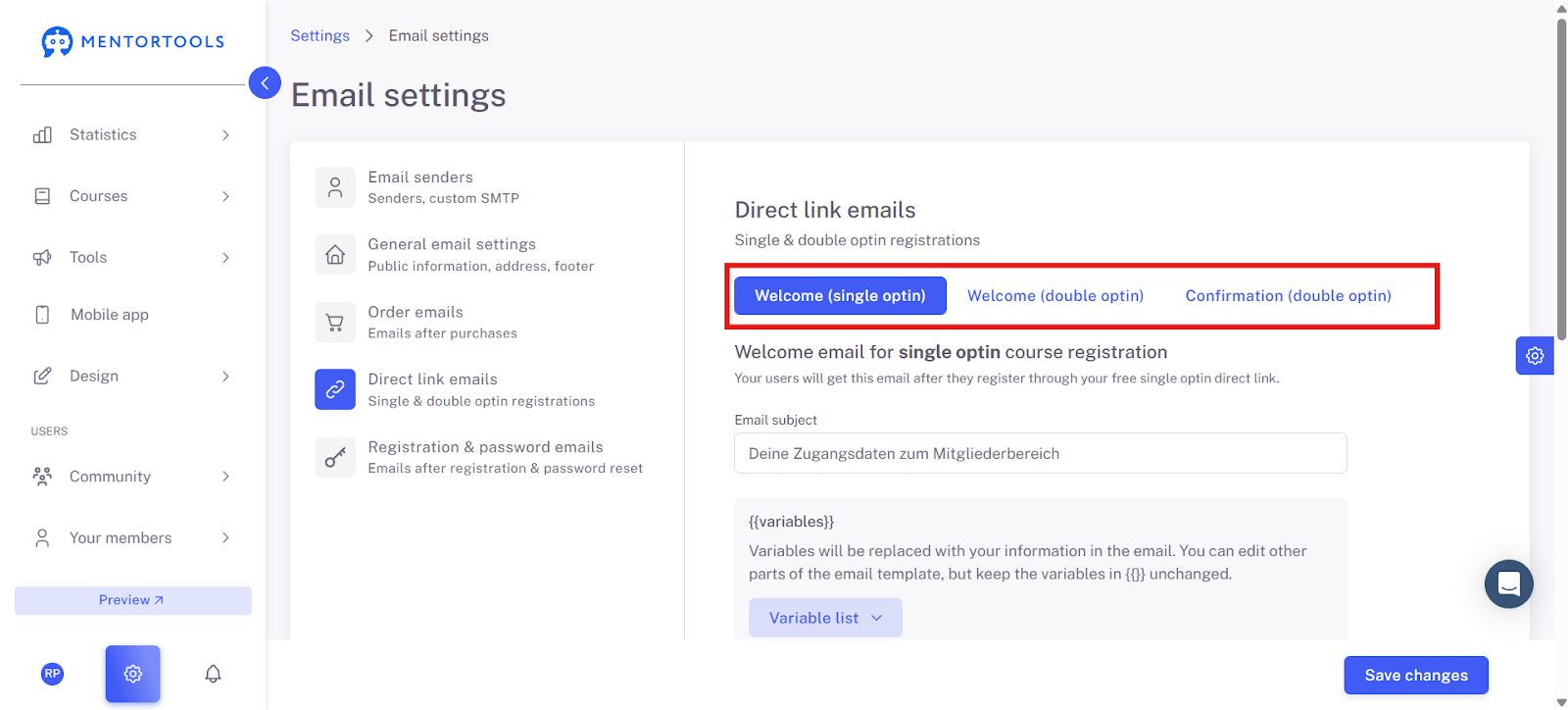Click Order emails shopping cart icon
1568x710 pixels.
tap(335, 322)
